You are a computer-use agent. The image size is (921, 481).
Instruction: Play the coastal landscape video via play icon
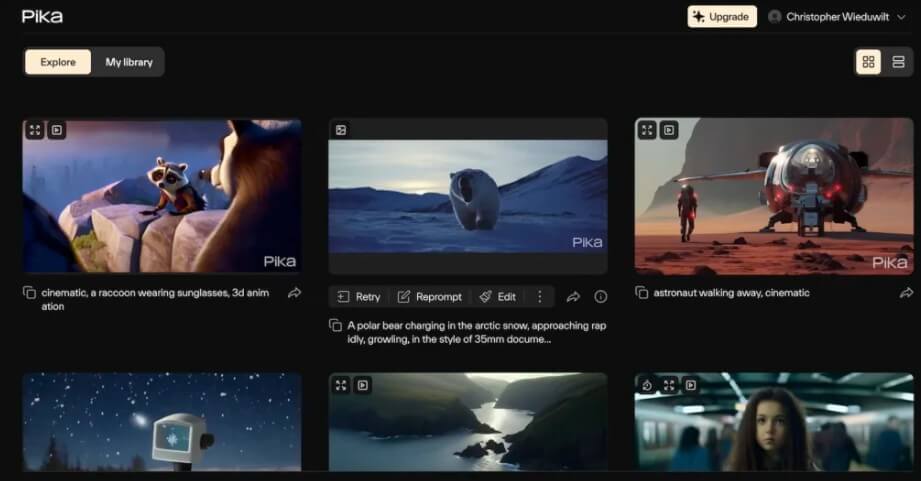coord(363,385)
